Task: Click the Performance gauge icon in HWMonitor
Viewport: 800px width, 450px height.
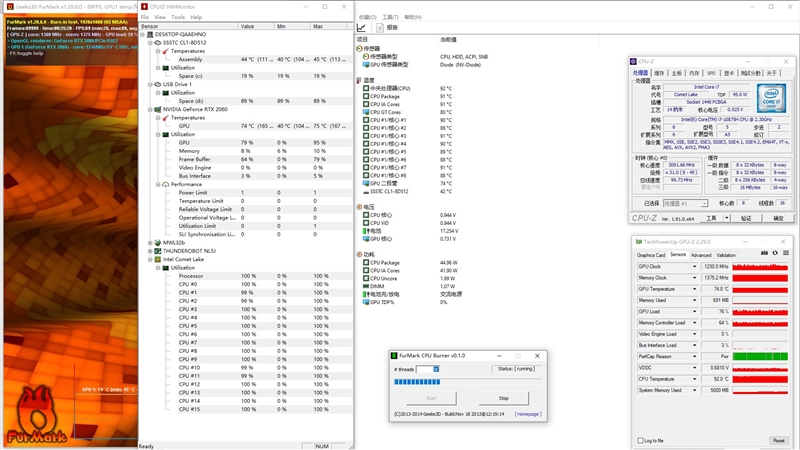Action: 165,184
